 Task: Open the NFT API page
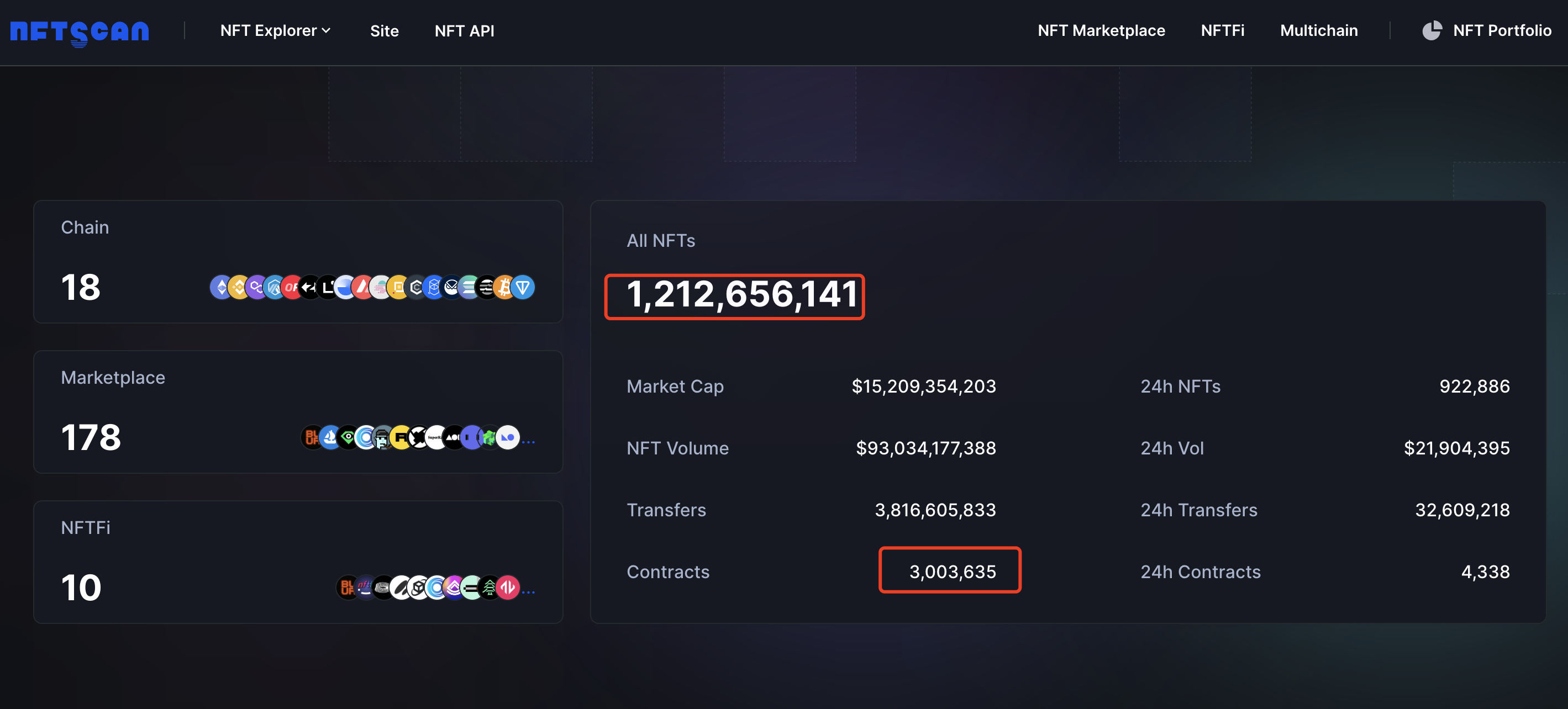464,30
